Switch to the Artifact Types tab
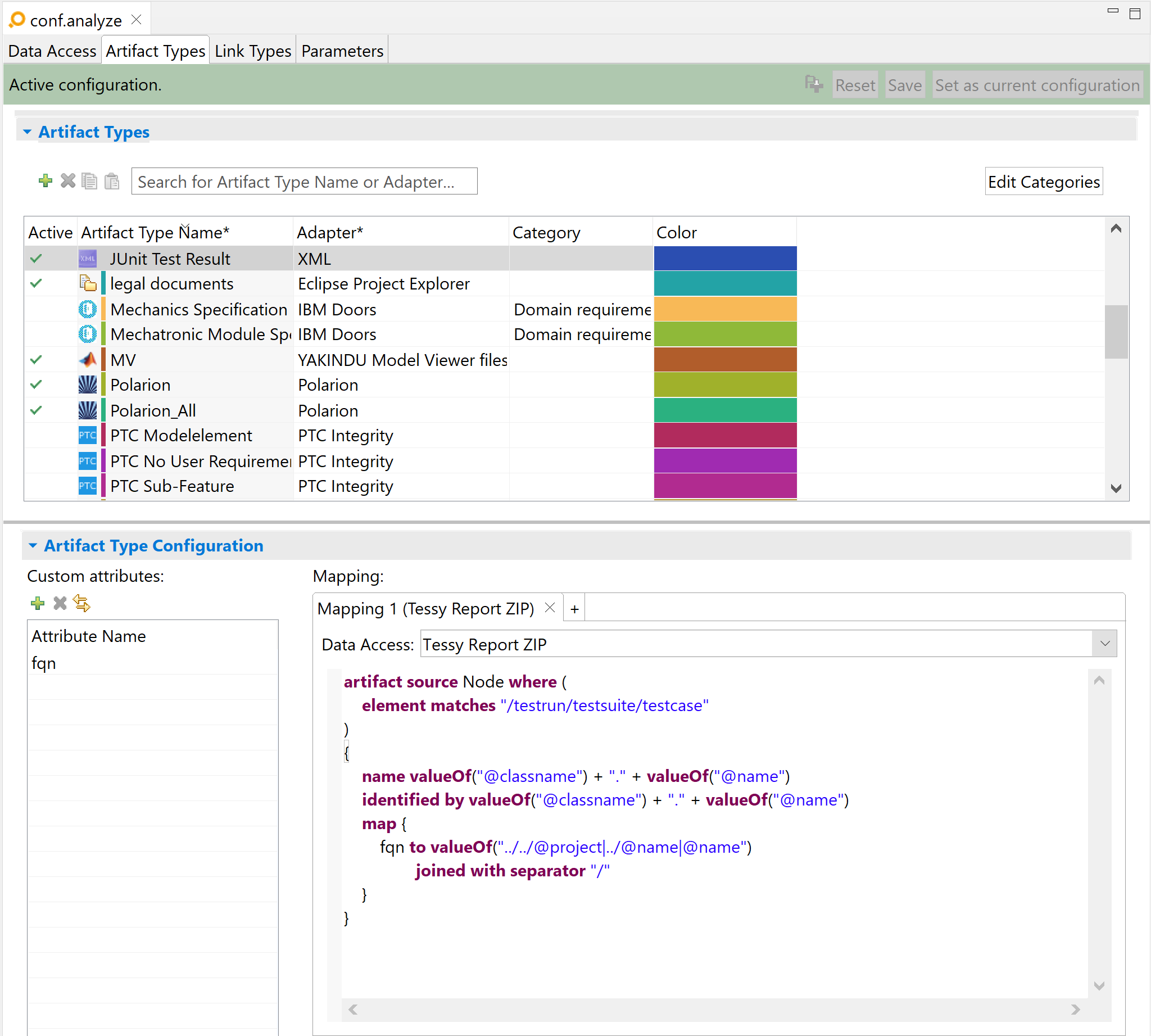Screen dimensions: 1151x1036 click(x=156, y=51)
